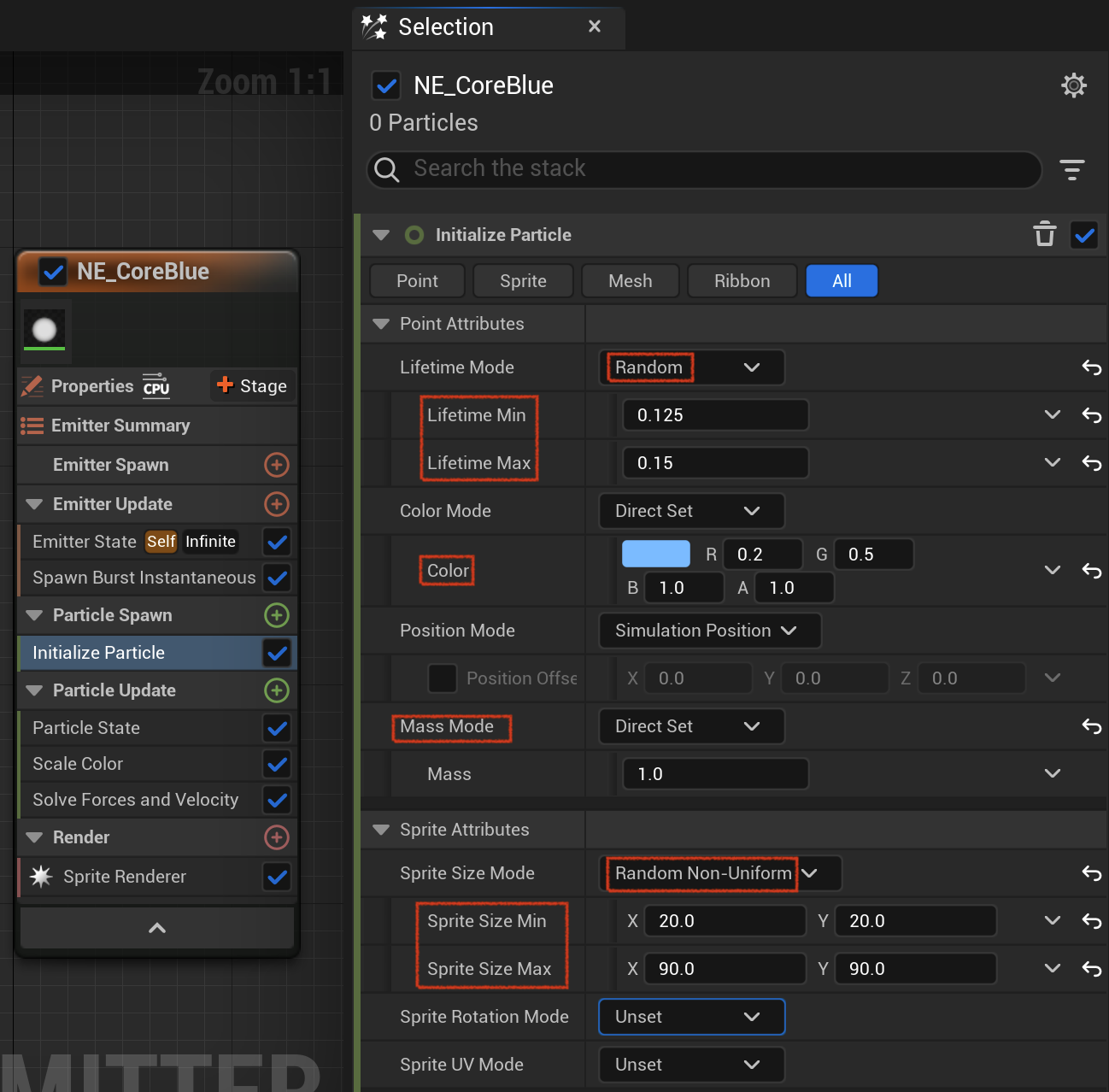Open Emitter Summary list icon
This screenshot has height=1092, width=1109.
click(x=32, y=426)
